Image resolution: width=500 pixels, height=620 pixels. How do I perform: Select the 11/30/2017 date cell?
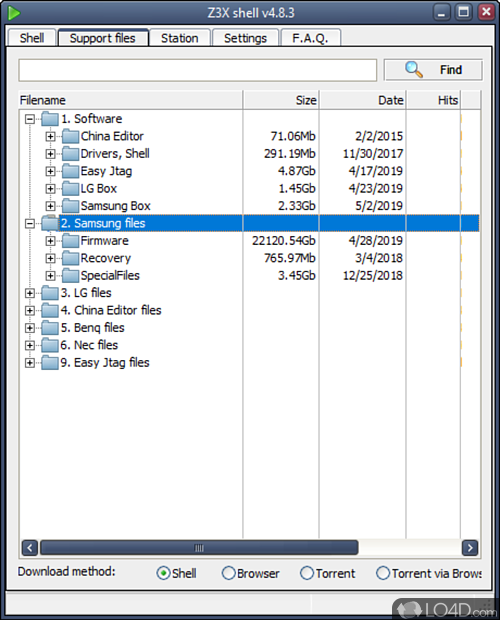pyautogui.click(x=373, y=153)
